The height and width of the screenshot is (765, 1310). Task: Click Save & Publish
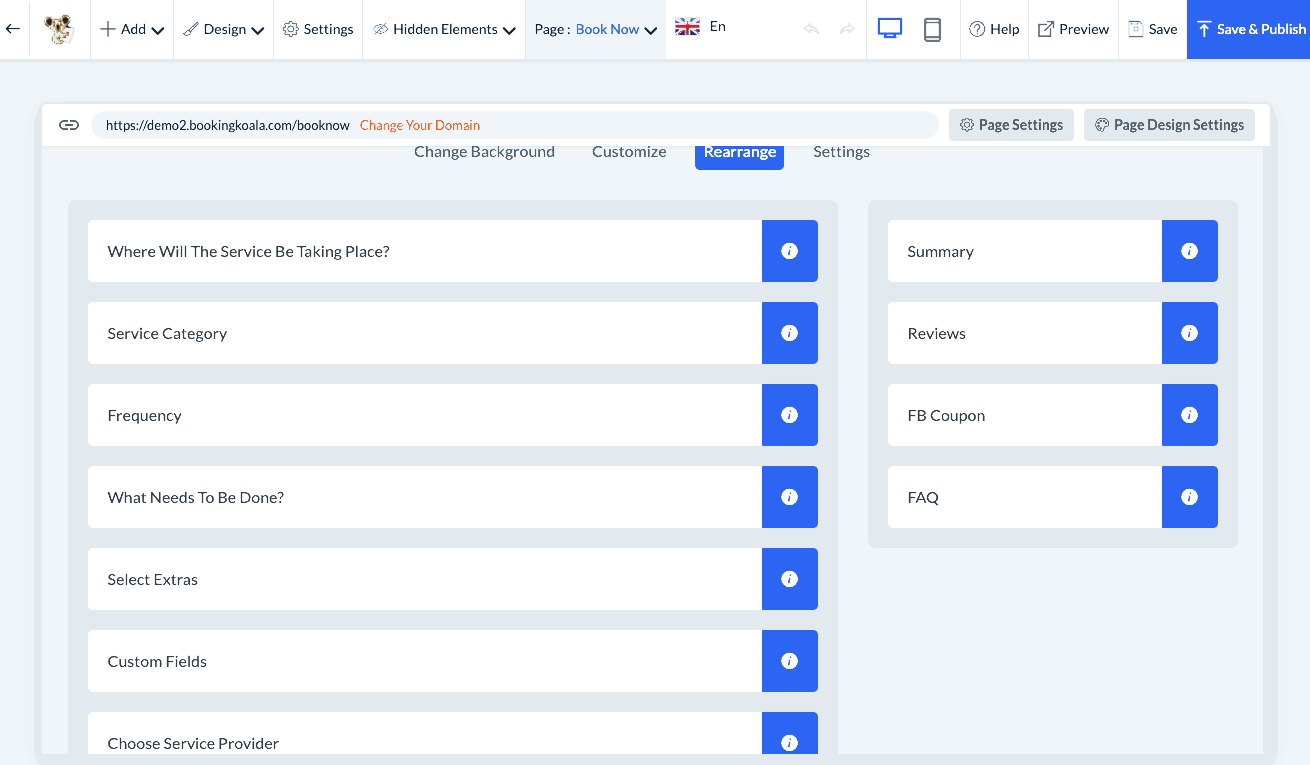(1249, 29)
